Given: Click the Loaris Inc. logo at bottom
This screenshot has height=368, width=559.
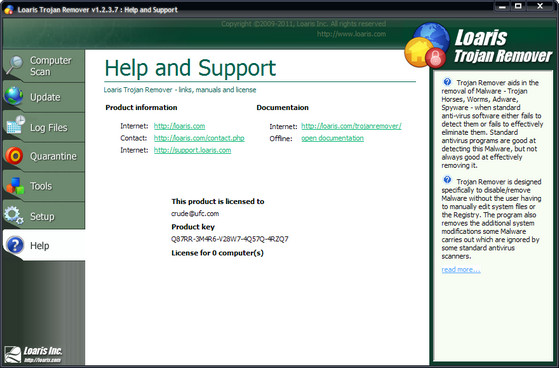Looking at the screenshot, I should 33,354.
